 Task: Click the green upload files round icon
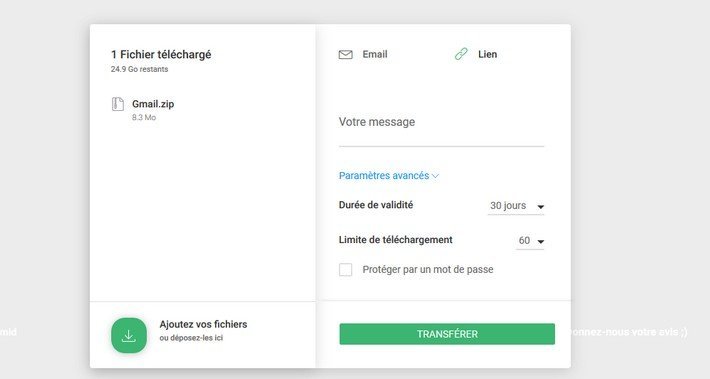pyautogui.click(x=129, y=336)
